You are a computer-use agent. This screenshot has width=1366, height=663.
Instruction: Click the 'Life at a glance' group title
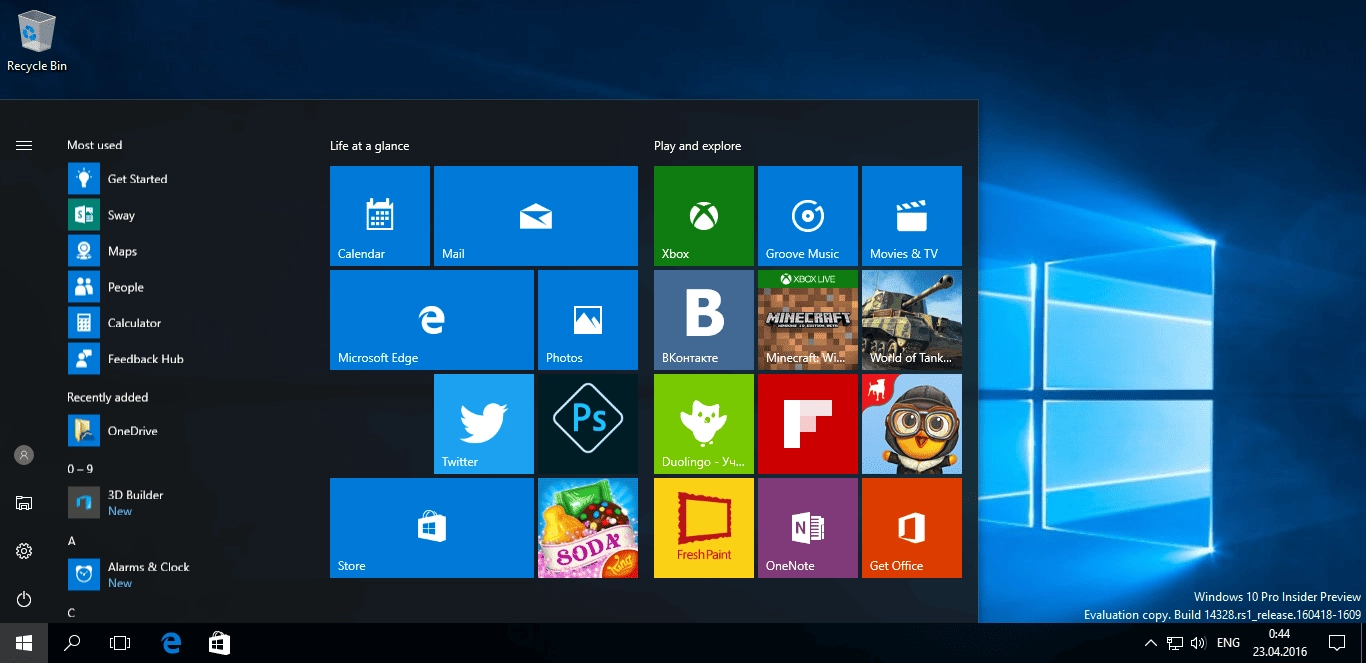pyautogui.click(x=369, y=146)
